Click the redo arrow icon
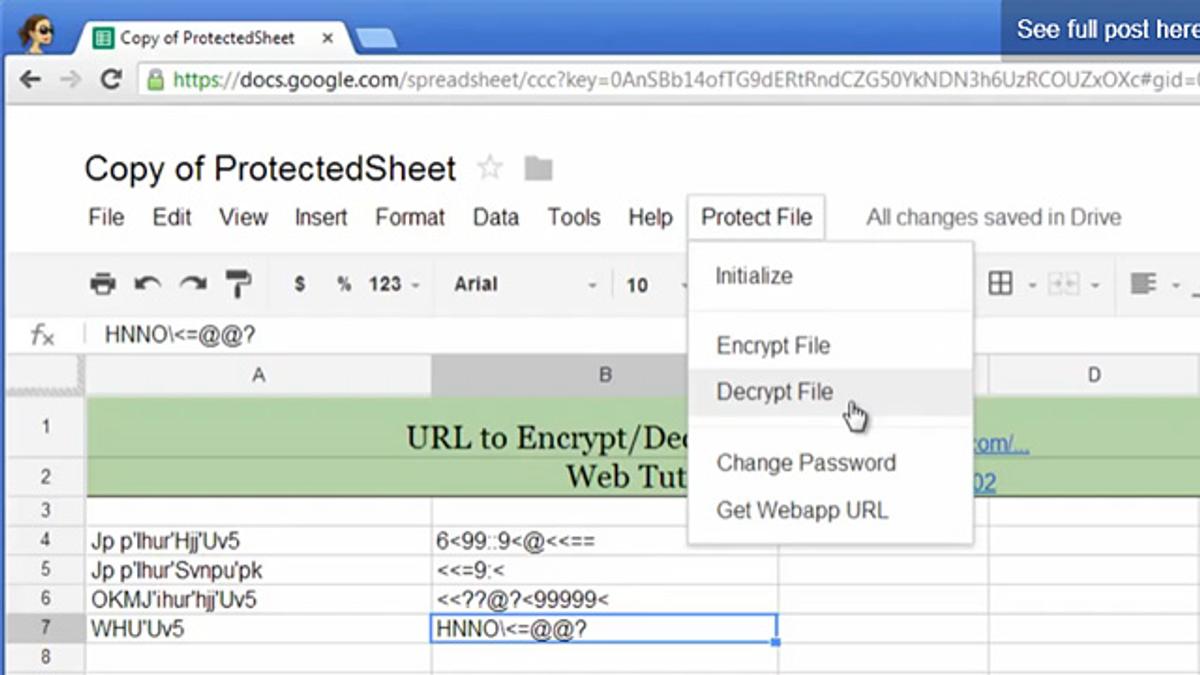The image size is (1200, 675). coord(193,284)
